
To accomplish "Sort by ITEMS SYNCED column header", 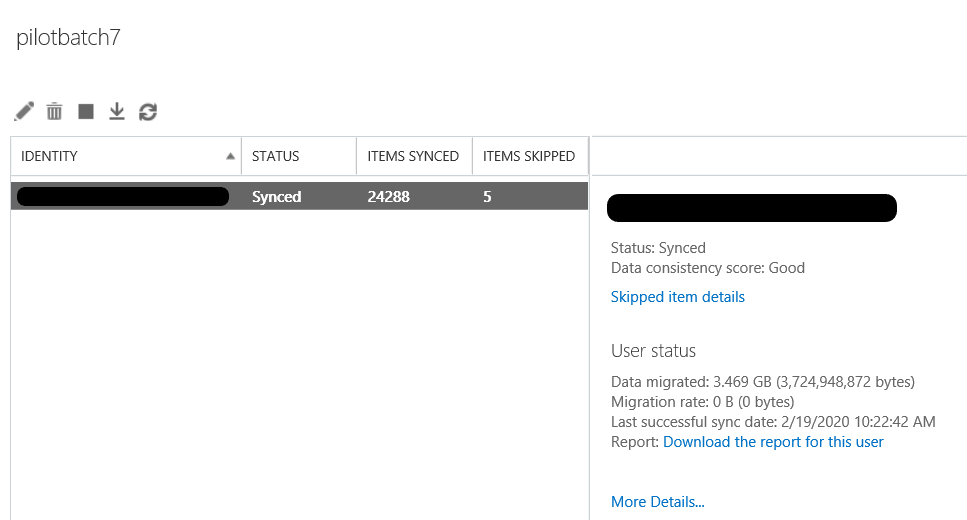I will tap(414, 156).
